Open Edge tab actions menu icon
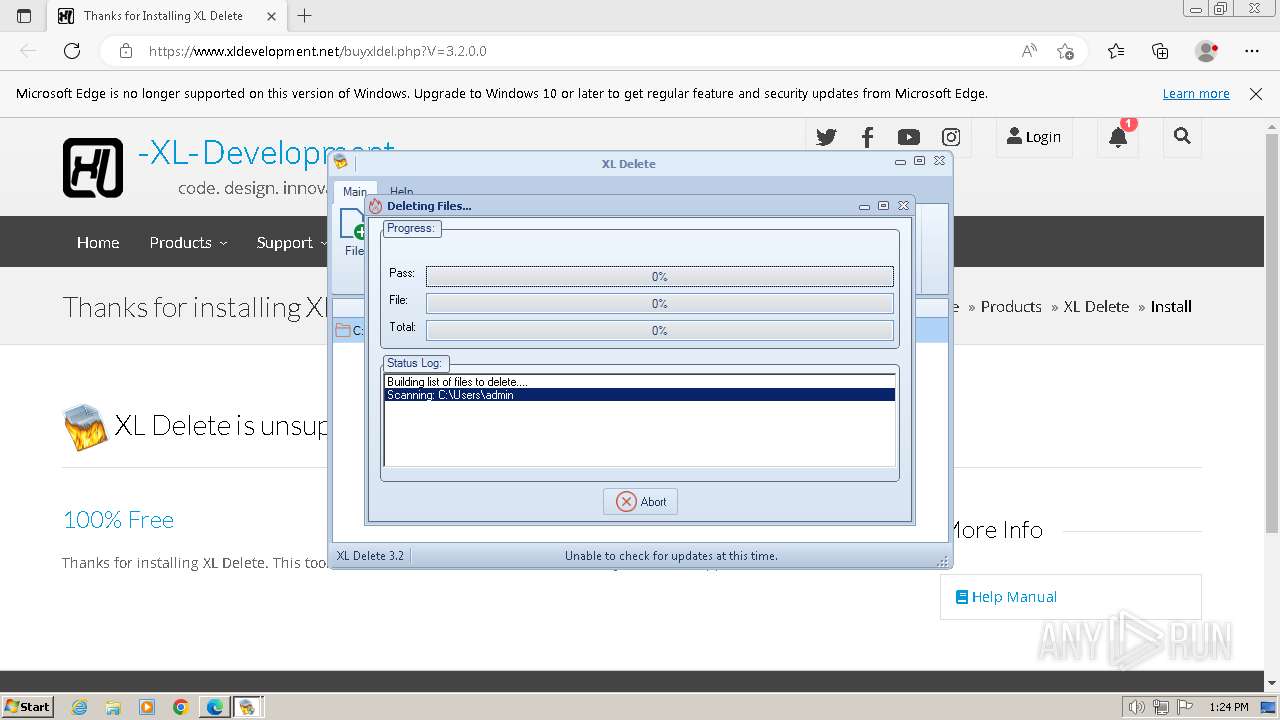Viewport: 1280px width, 720px height. tap(24, 16)
